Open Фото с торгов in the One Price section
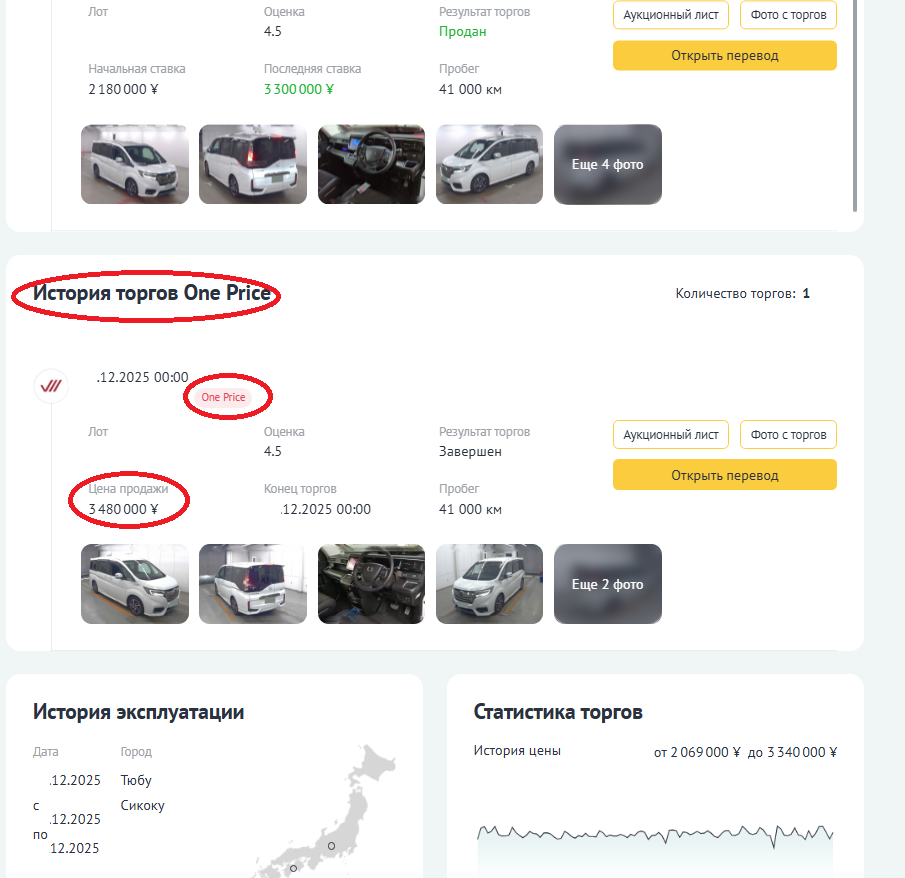The height and width of the screenshot is (878, 905). (788, 435)
